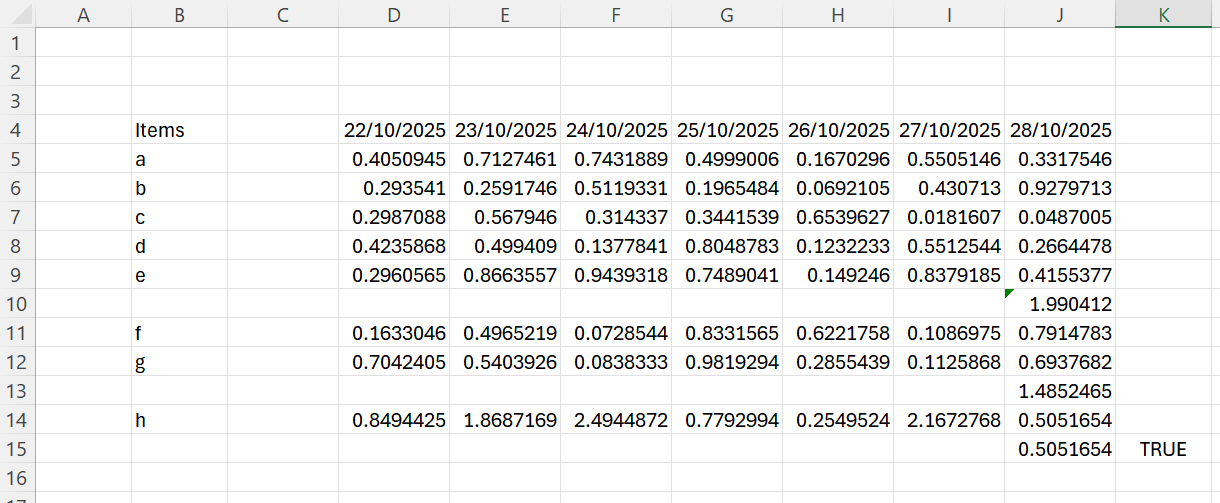Select the 22/10/2025 date cell
The width and height of the screenshot is (1220, 503).
click(393, 130)
